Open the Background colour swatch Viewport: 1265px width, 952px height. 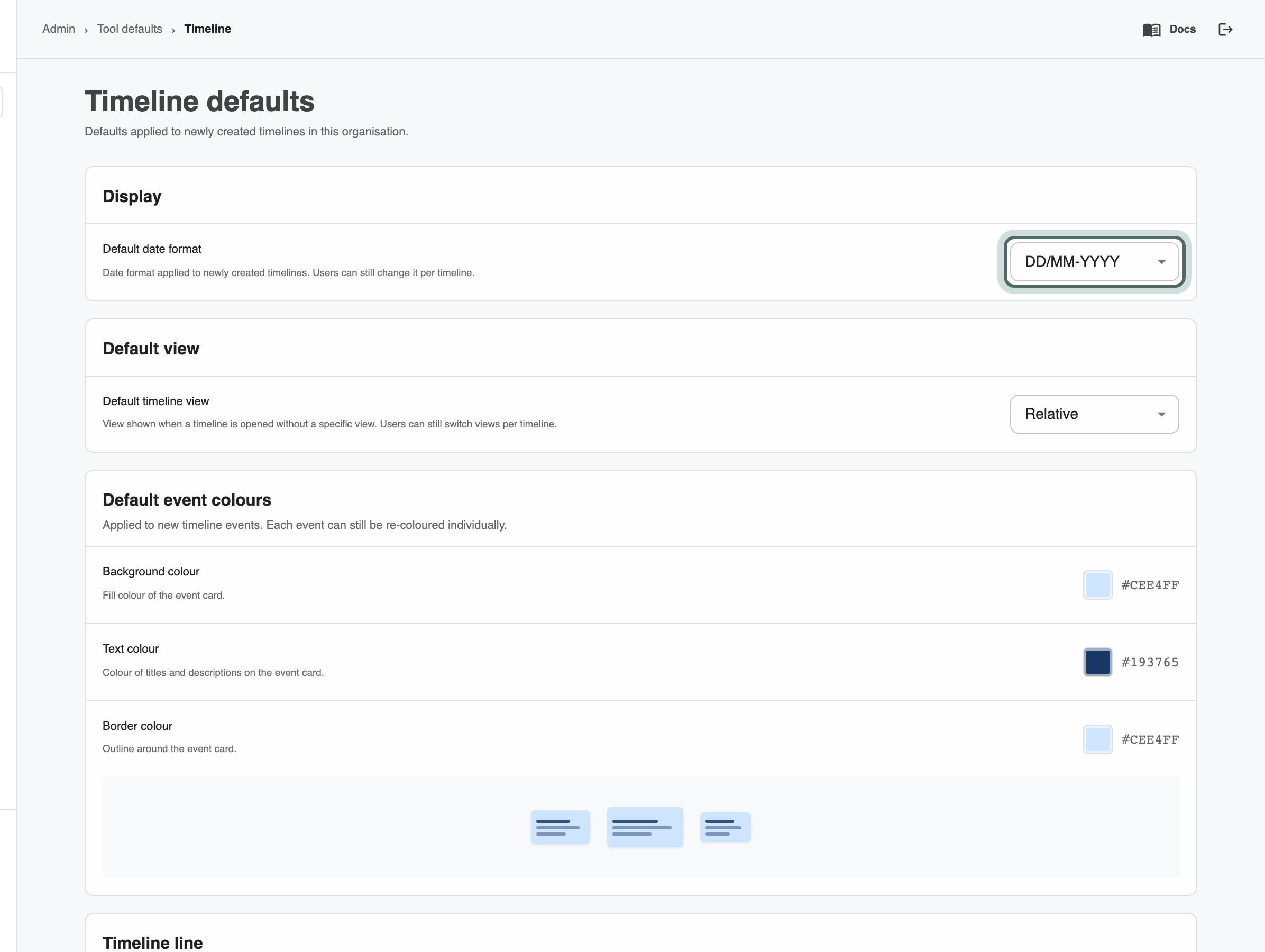coord(1097,585)
